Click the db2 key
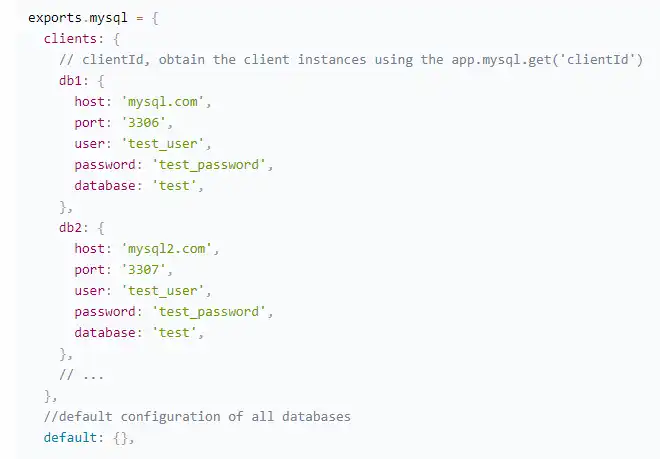The image size is (660, 459). pyautogui.click(x=70, y=227)
